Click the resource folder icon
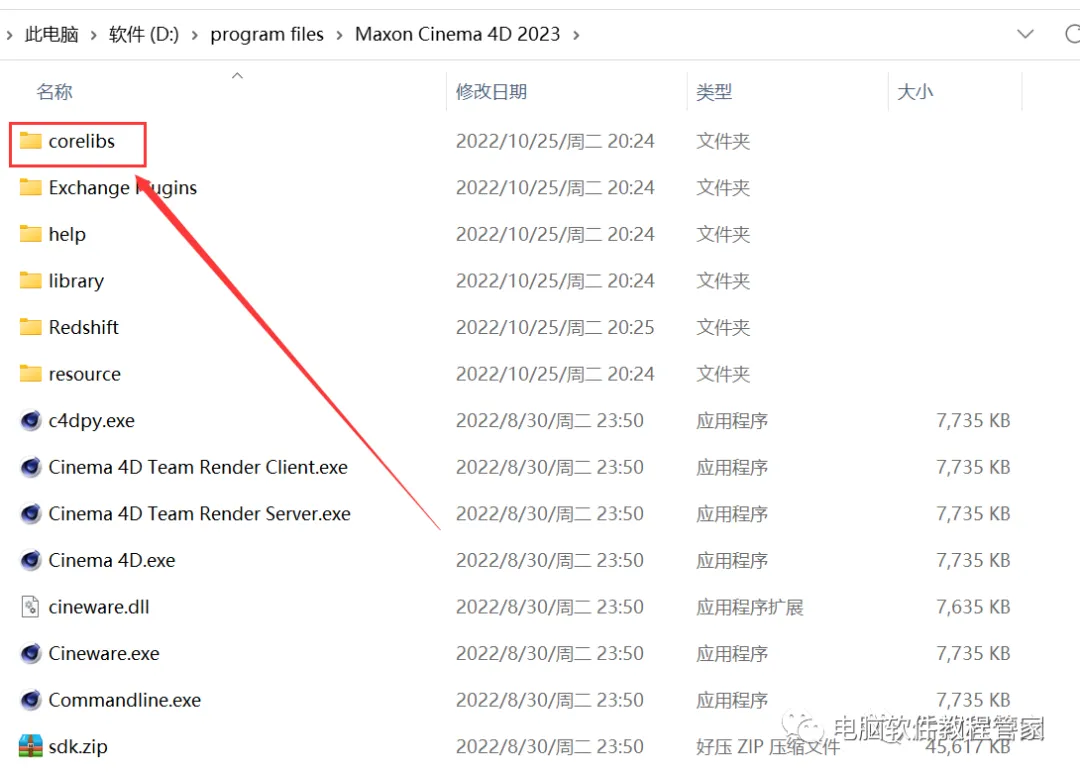1080x776 pixels. (30, 374)
